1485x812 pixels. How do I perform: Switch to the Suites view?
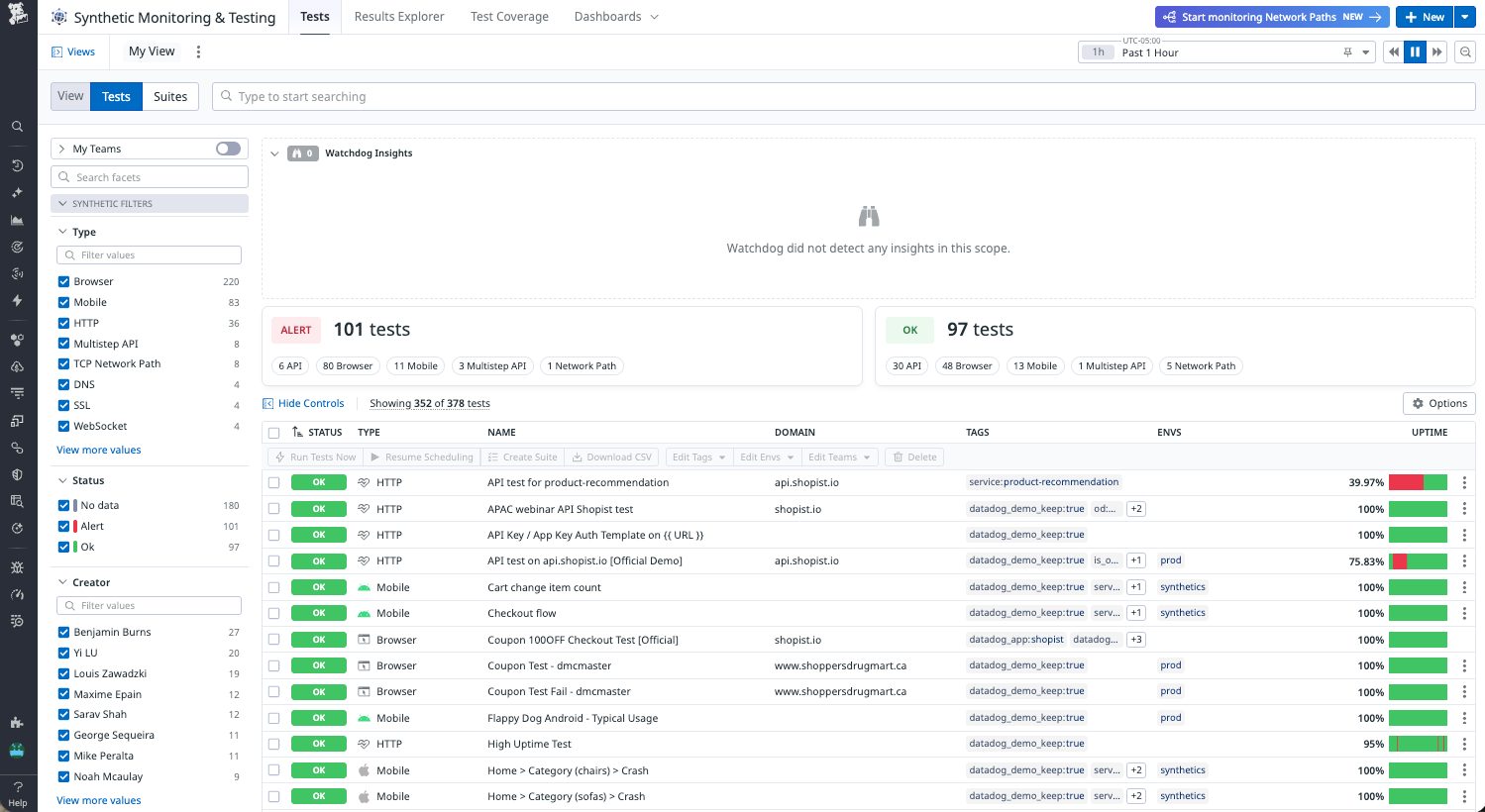(x=170, y=96)
